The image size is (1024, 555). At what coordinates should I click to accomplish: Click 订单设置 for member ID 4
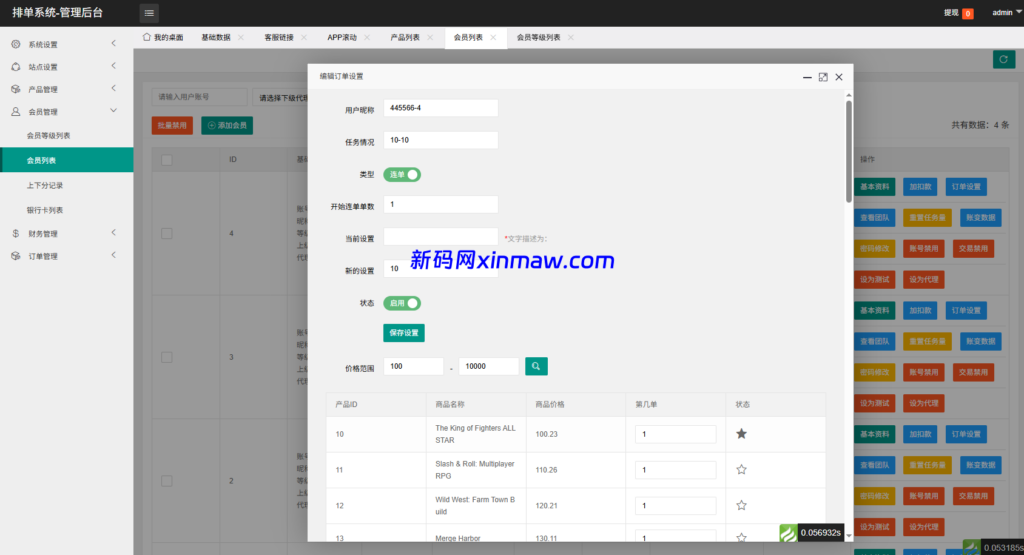966,187
